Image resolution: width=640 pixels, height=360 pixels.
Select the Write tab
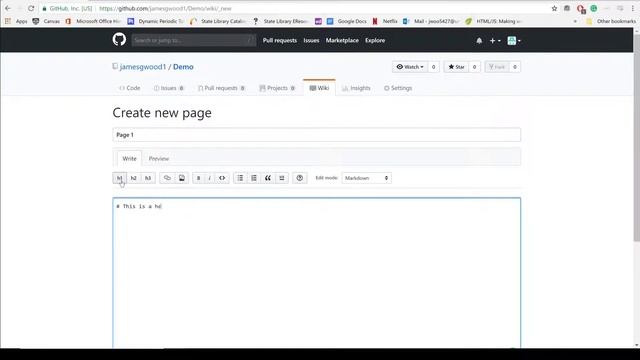[x=129, y=158]
